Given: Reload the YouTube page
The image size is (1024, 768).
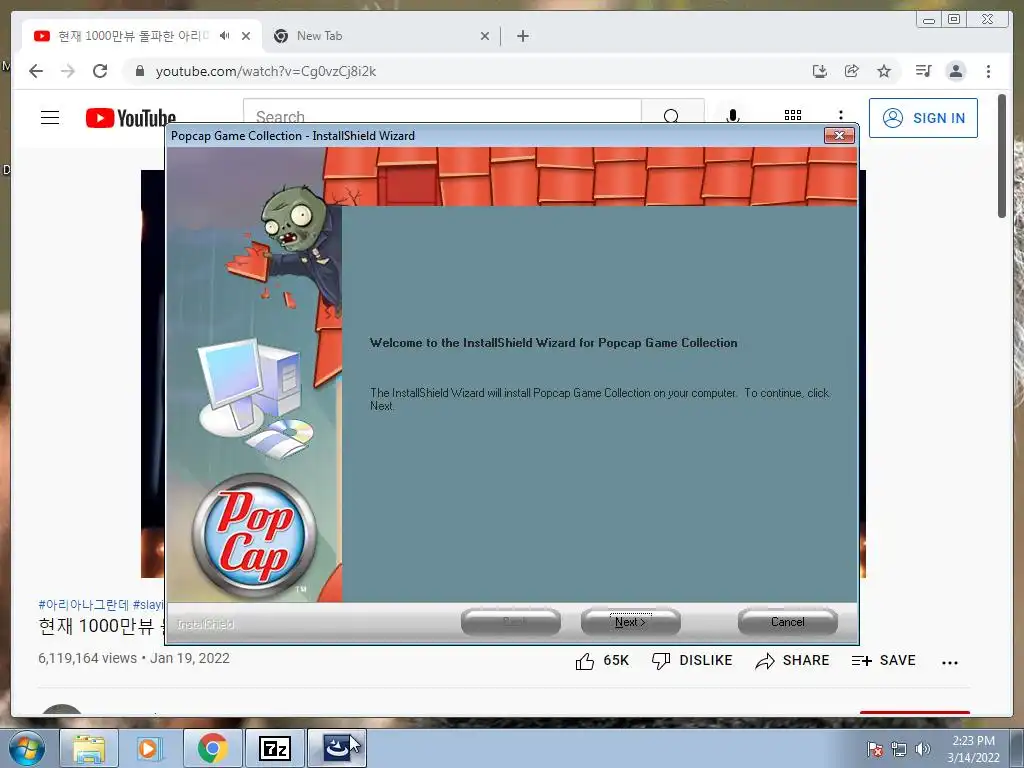Looking at the screenshot, I should point(100,71).
